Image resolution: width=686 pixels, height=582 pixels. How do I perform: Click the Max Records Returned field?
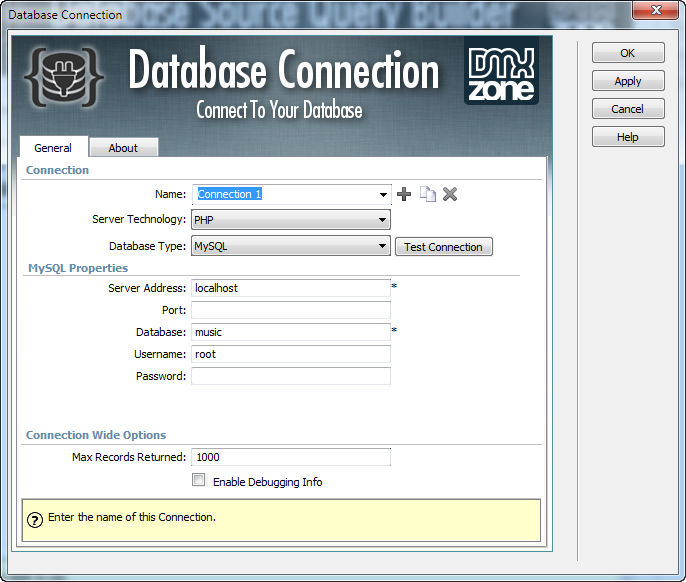pyautogui.click(x=291, y=457)
